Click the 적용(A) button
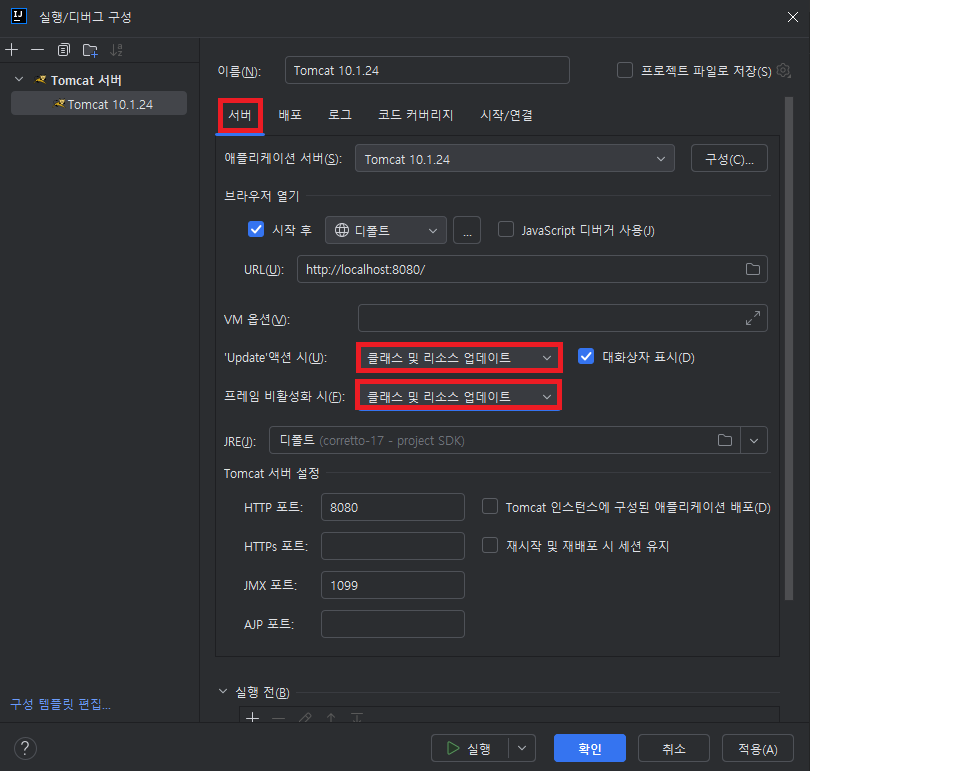The width and height of the screenshot is (960, 771). (757, 748)
